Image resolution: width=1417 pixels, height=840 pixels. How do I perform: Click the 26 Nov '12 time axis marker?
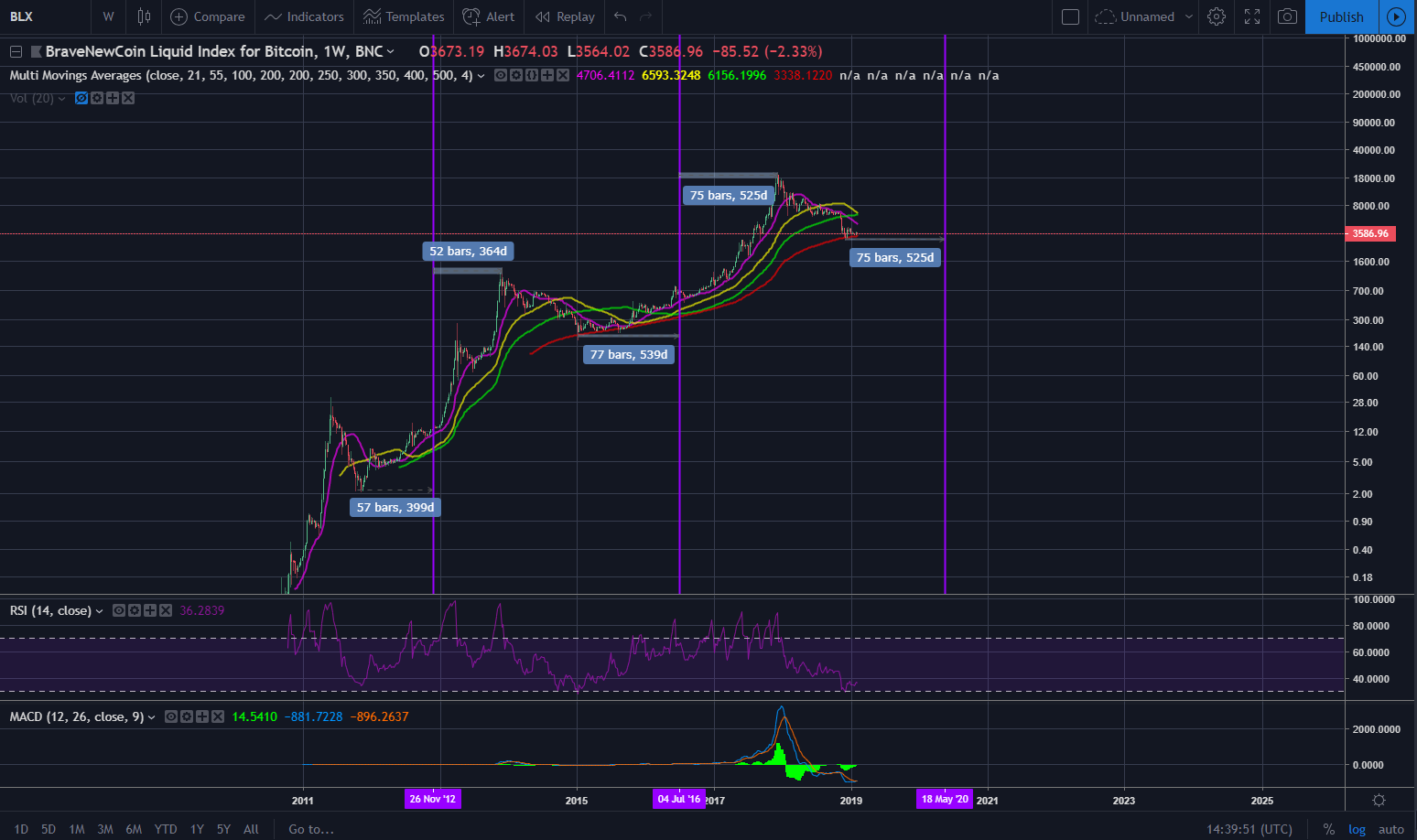433,799
